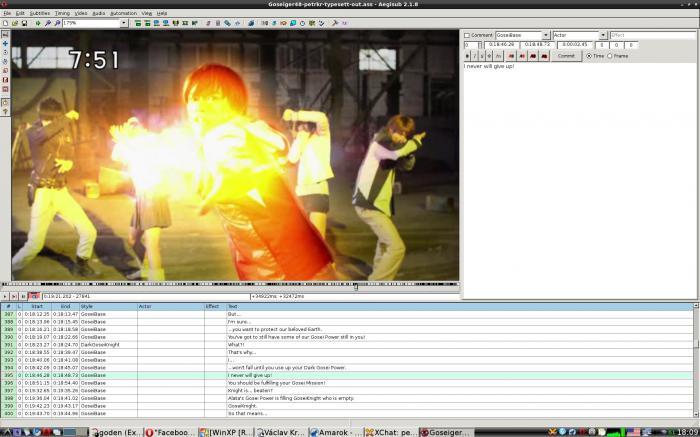The height and width of the screenshot is (437, 700).
Task: Open the Timing menu
Action: 62,13
